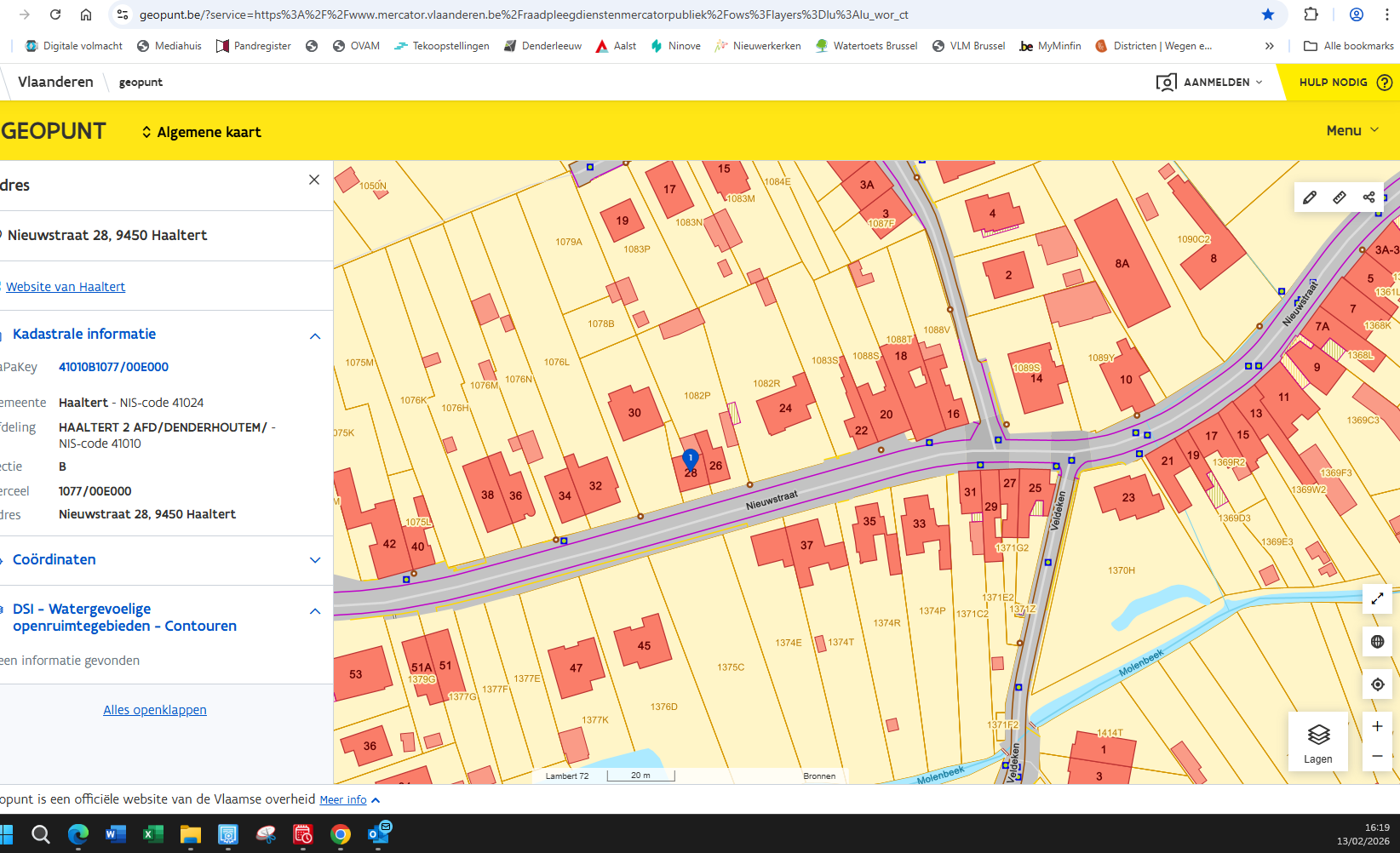The width and height of the screenshot is (1400, 853).
Task: Close the address info panel
Action: (x=314, y=180)
